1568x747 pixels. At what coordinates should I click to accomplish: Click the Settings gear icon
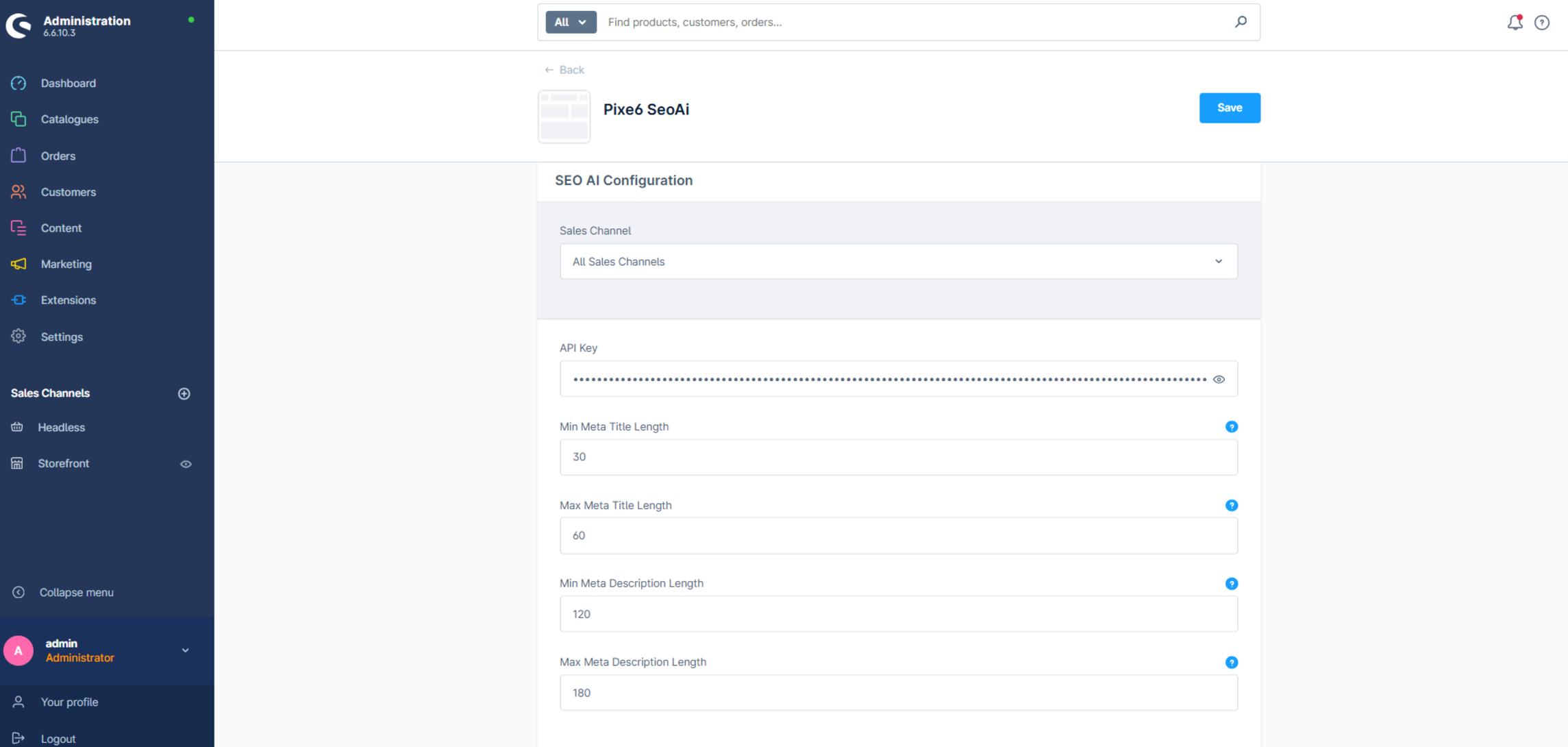18,336
